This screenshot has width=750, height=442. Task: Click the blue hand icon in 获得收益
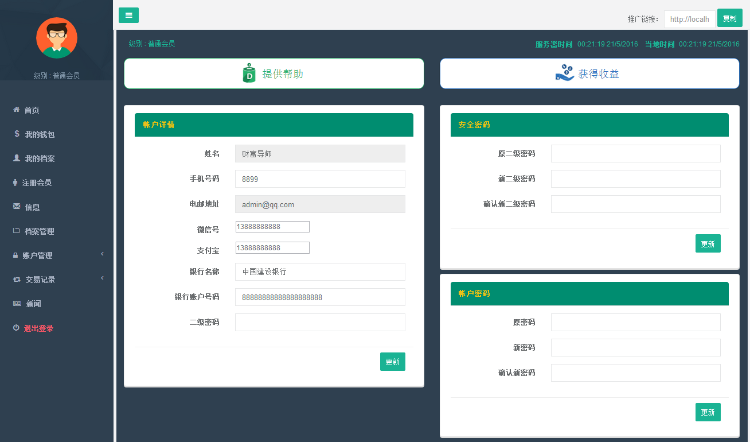[x=564, y=74]
